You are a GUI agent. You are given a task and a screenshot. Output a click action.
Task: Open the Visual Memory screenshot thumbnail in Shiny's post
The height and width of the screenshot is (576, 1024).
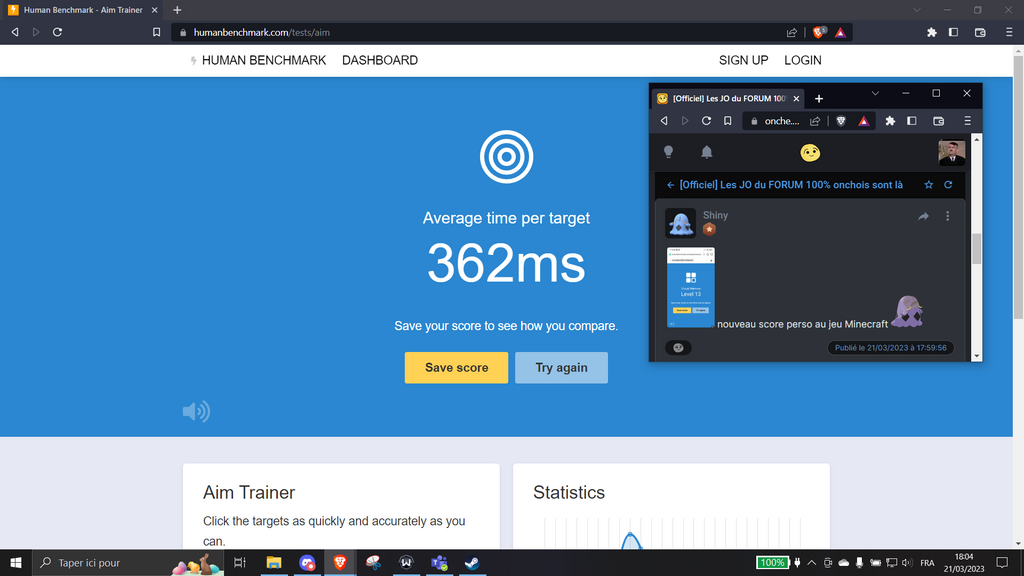coord(690,287)
